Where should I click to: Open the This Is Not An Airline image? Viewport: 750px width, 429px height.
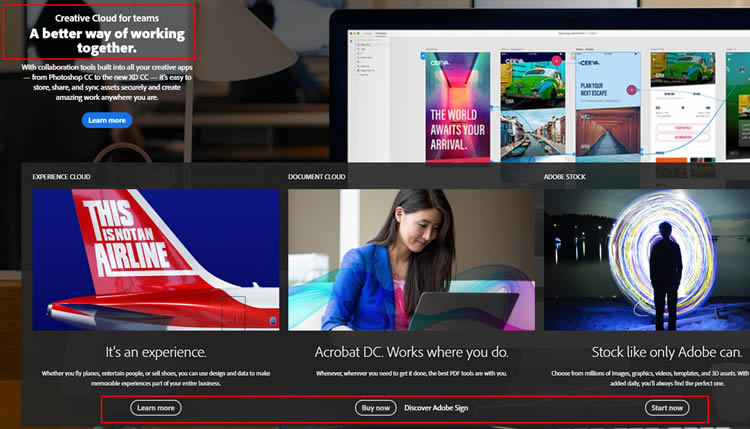click(156, 260)
